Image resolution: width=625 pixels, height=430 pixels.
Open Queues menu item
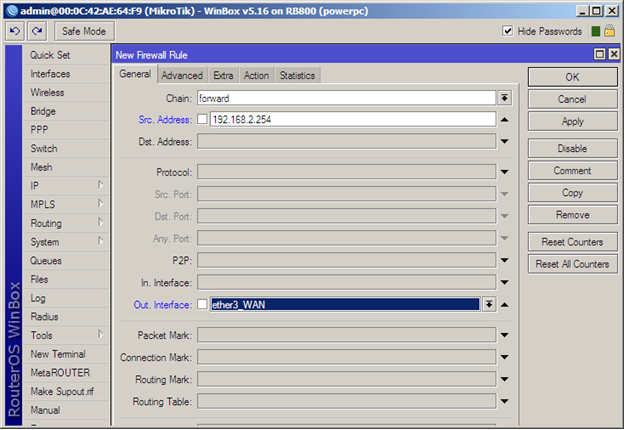(66, 261)
